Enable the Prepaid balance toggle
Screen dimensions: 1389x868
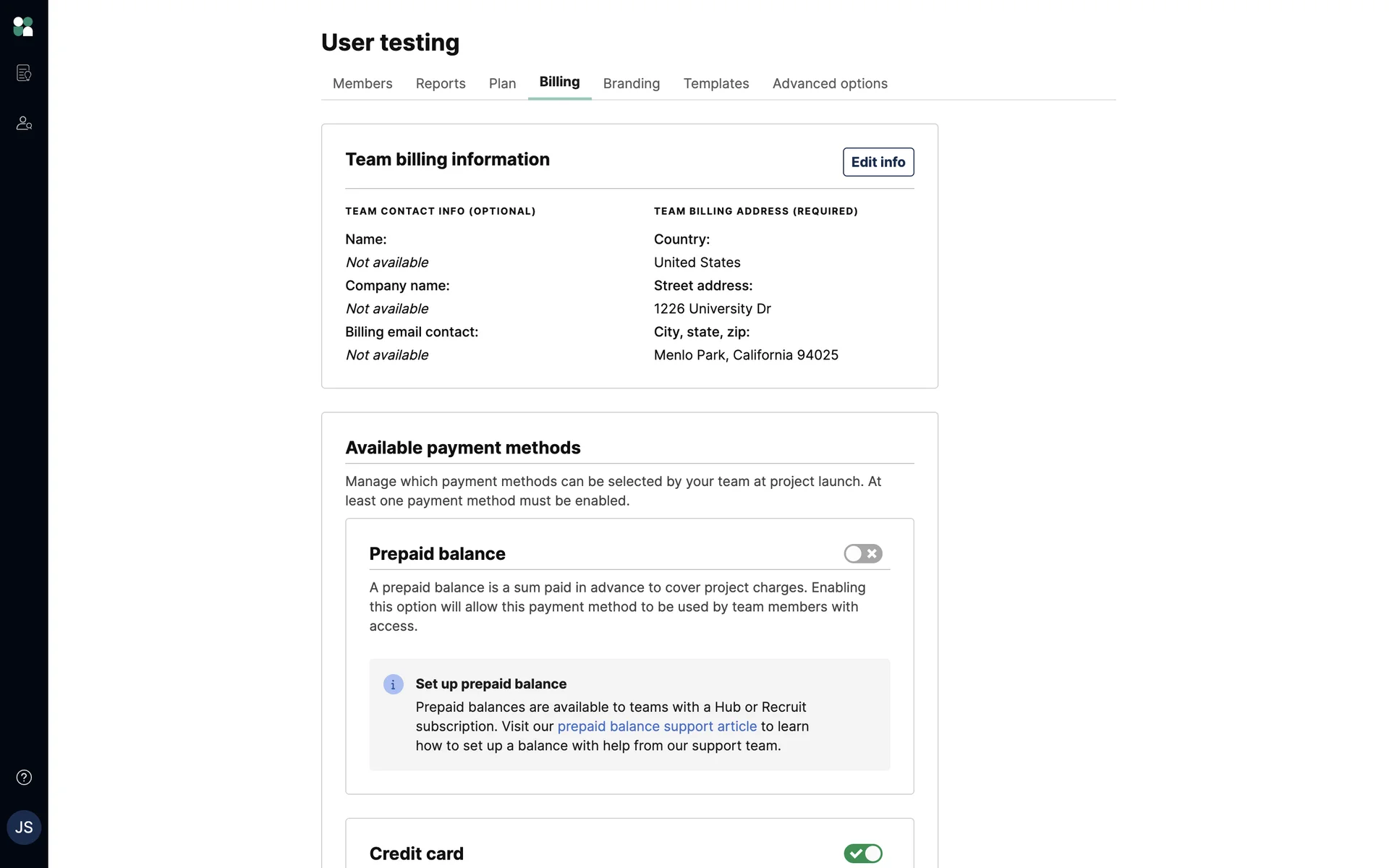coord(862,554)
